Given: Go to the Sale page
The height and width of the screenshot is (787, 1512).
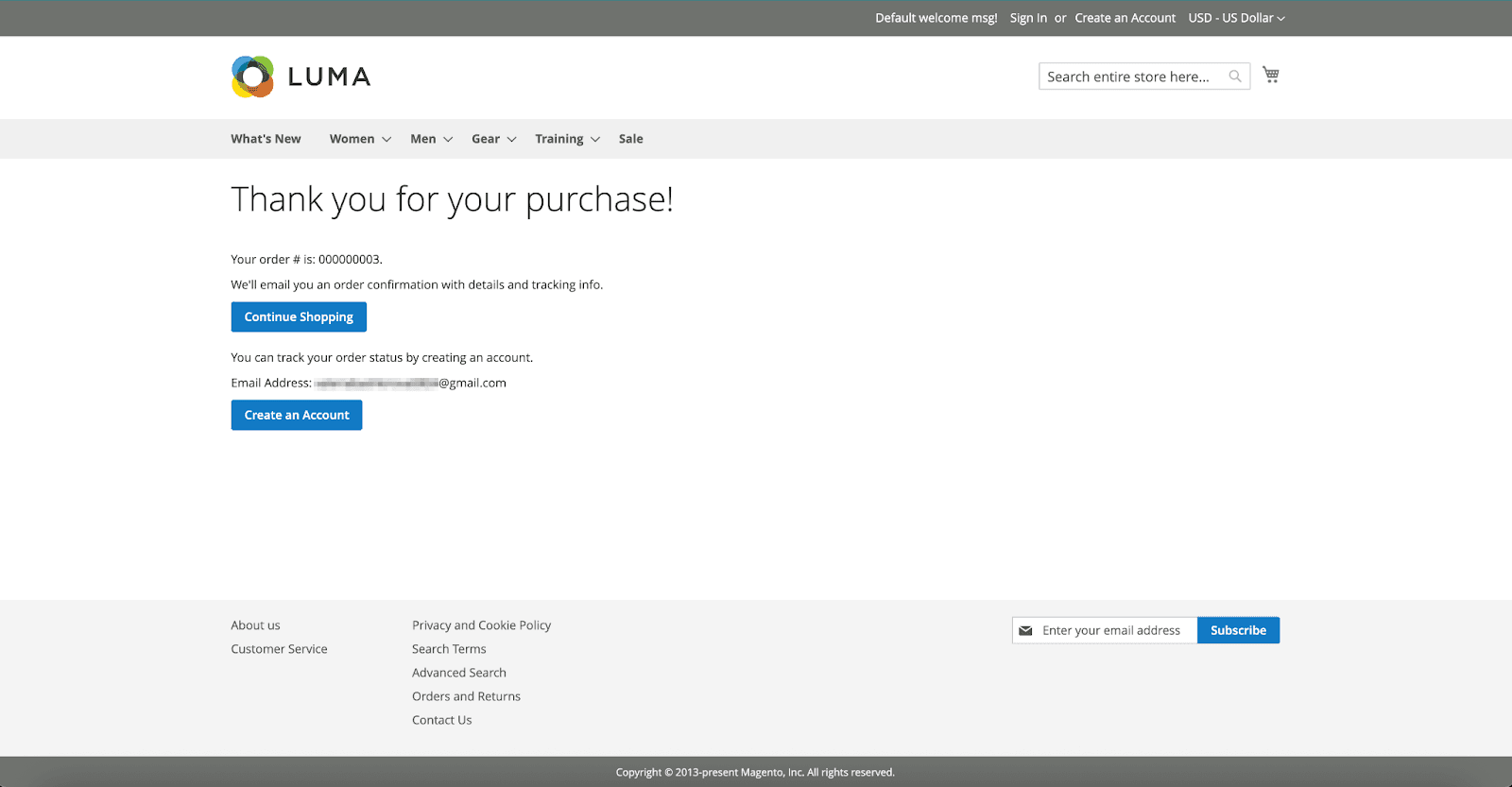Looking at the screenshot, I should click(630, 139).
